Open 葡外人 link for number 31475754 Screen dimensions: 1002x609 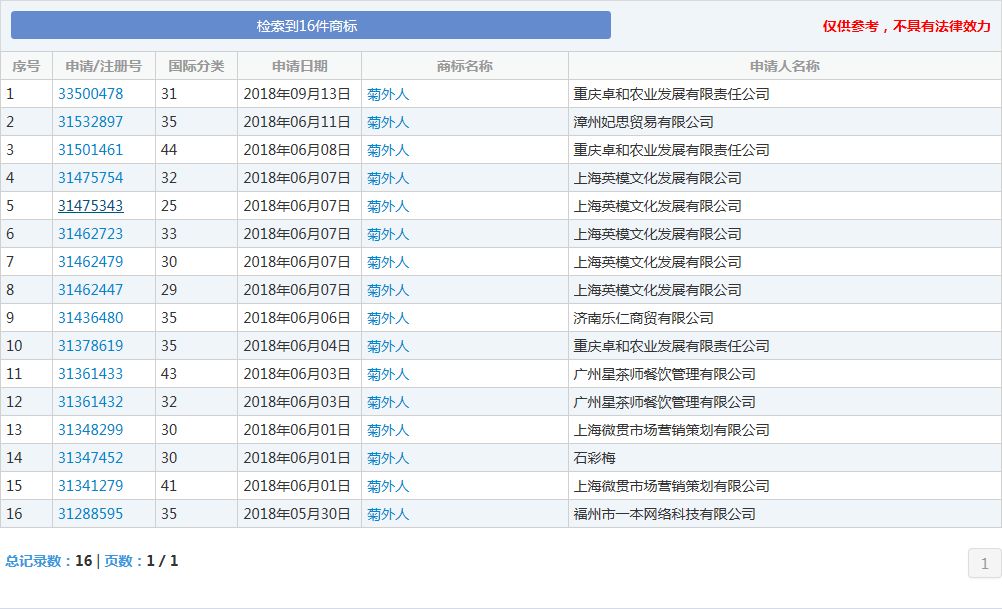388,178
